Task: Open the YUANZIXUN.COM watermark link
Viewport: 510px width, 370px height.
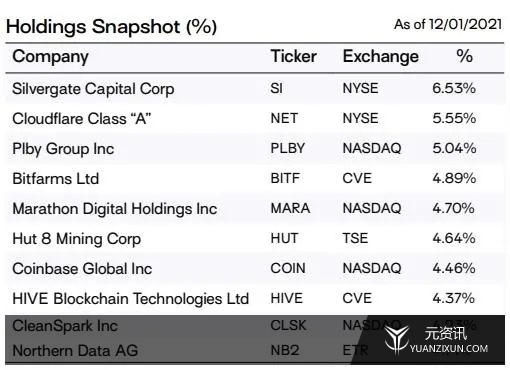Action: point(449,349)
